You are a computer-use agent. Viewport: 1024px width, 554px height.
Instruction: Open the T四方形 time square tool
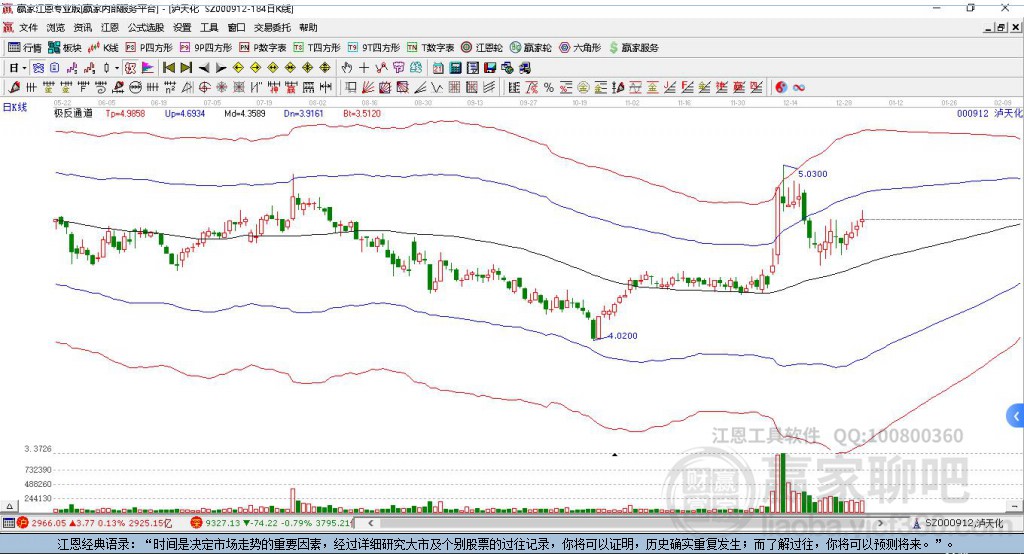pyautogui.click(x=317, y=48)
